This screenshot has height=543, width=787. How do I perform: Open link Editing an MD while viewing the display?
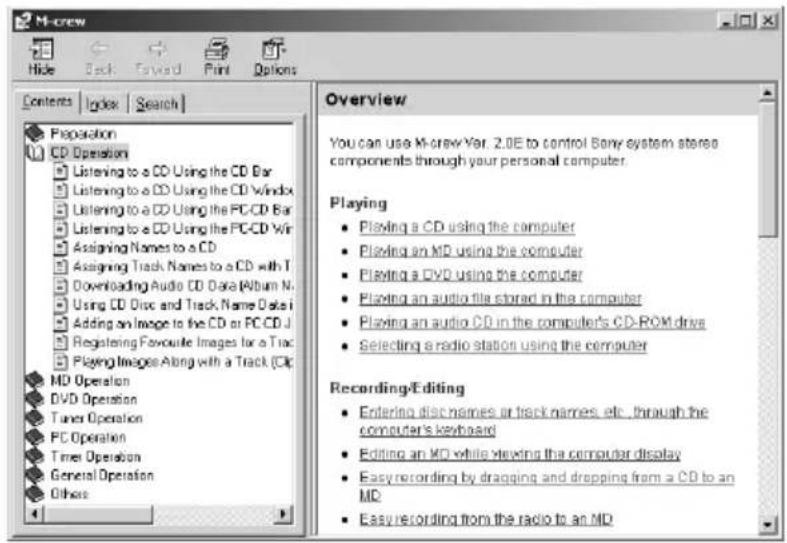click(x=520, y=454)
